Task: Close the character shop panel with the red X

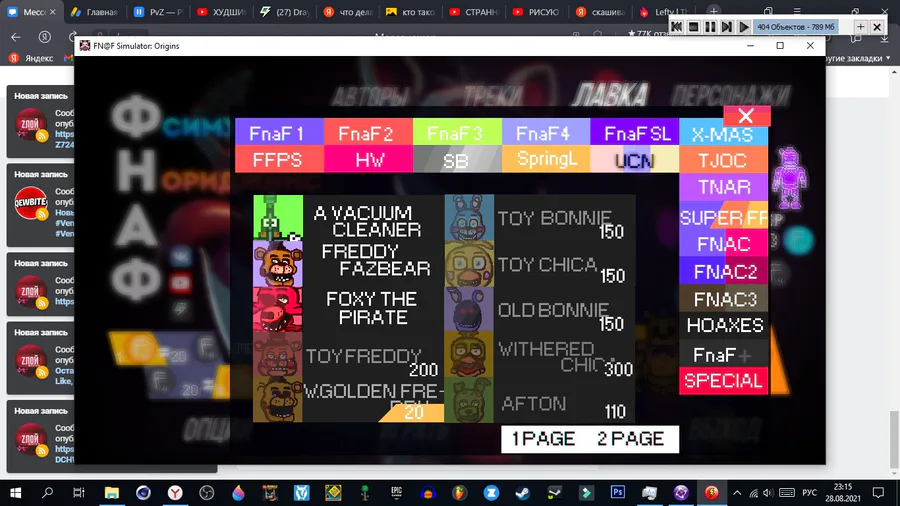Action: (746, 116)
